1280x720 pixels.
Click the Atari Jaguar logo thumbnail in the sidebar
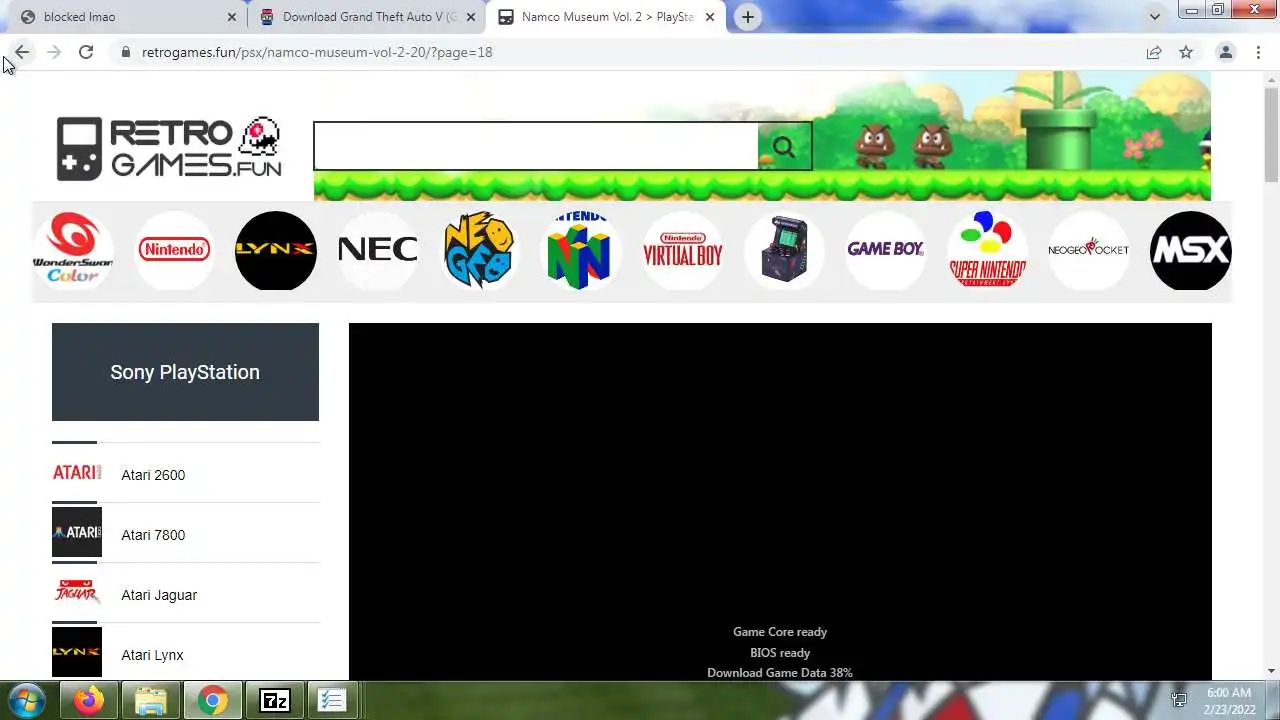pyautogui.click(x=77, y=592)
